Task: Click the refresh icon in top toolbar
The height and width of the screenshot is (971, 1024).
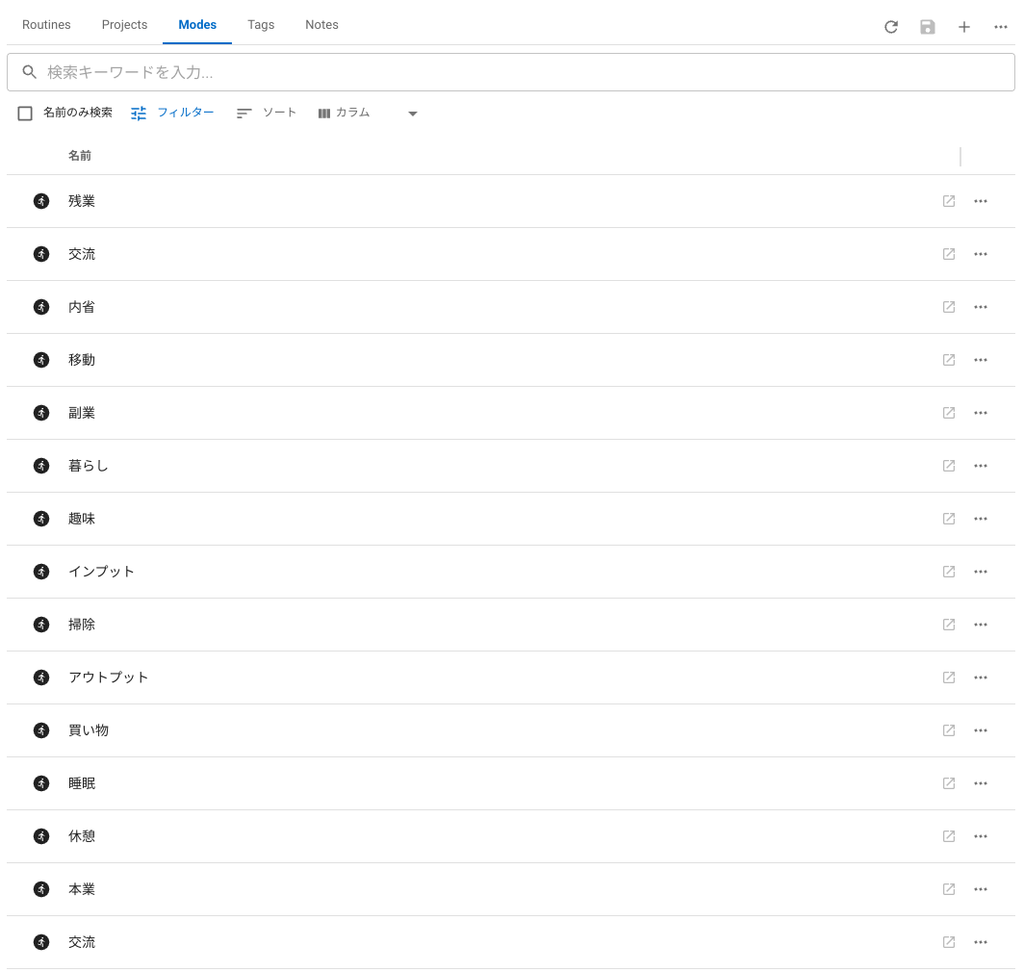Action: (891, 27)
